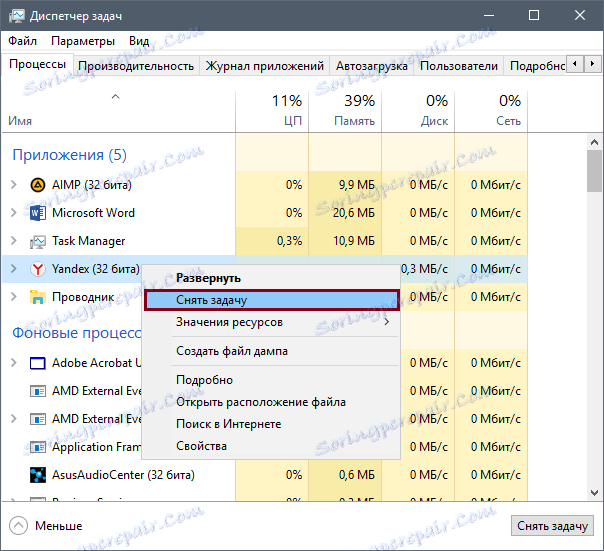Viewport: 604px width, 551px height.
Task: Click the Проводник folder icon
Action: [x=38, y=297]
